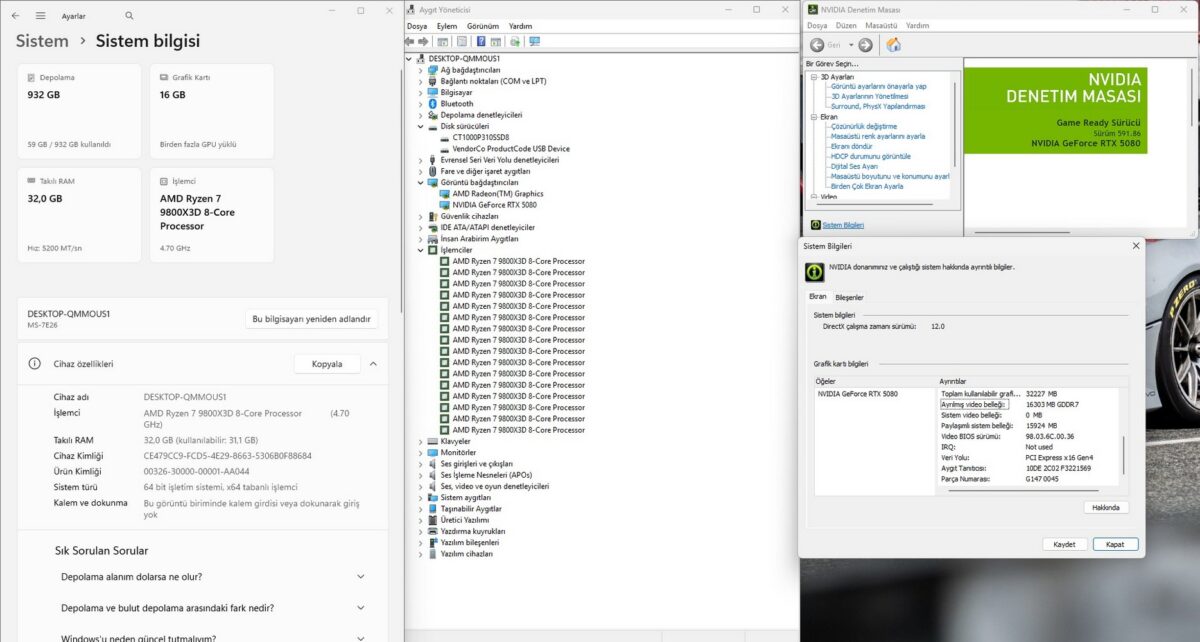Click the forward arrow in Device Manager toolbar
Viewport: 1200px width, 642px height.
423,42
